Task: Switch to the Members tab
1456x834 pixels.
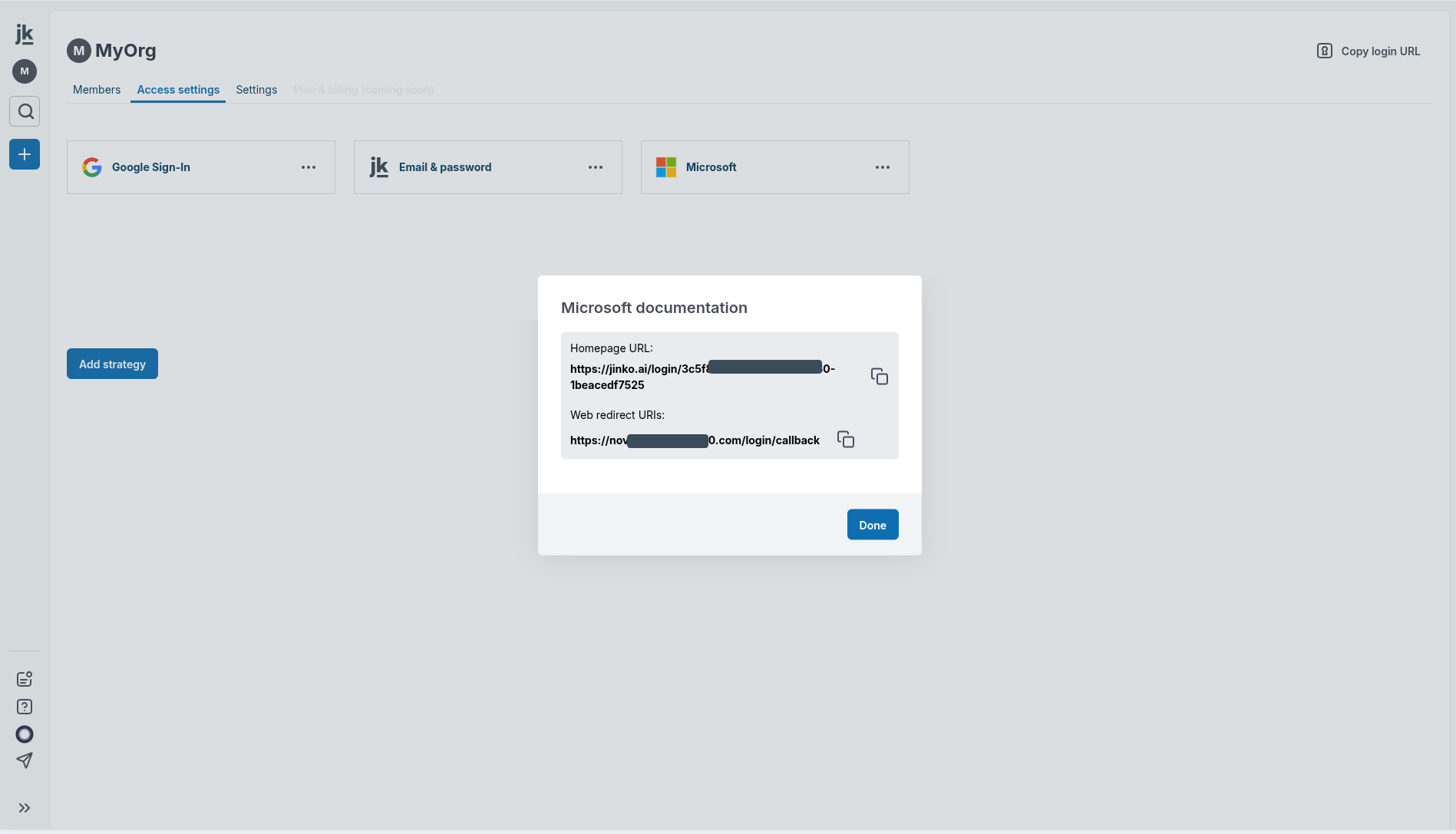Action: 97,90
